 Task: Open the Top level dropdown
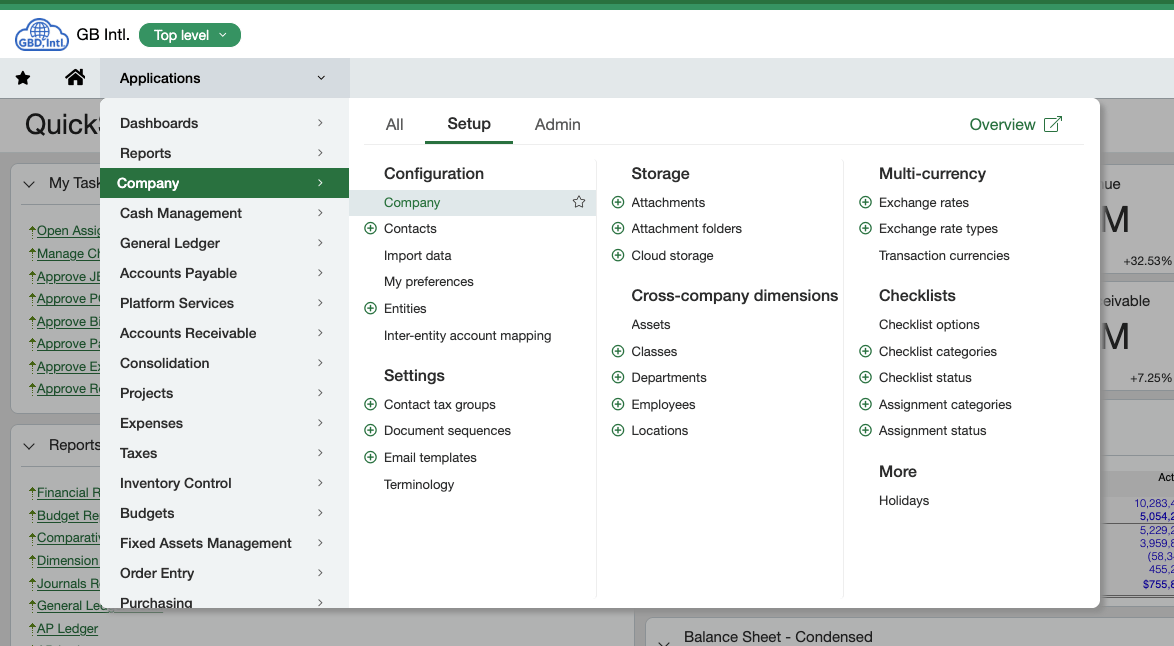tap(190, 35)
